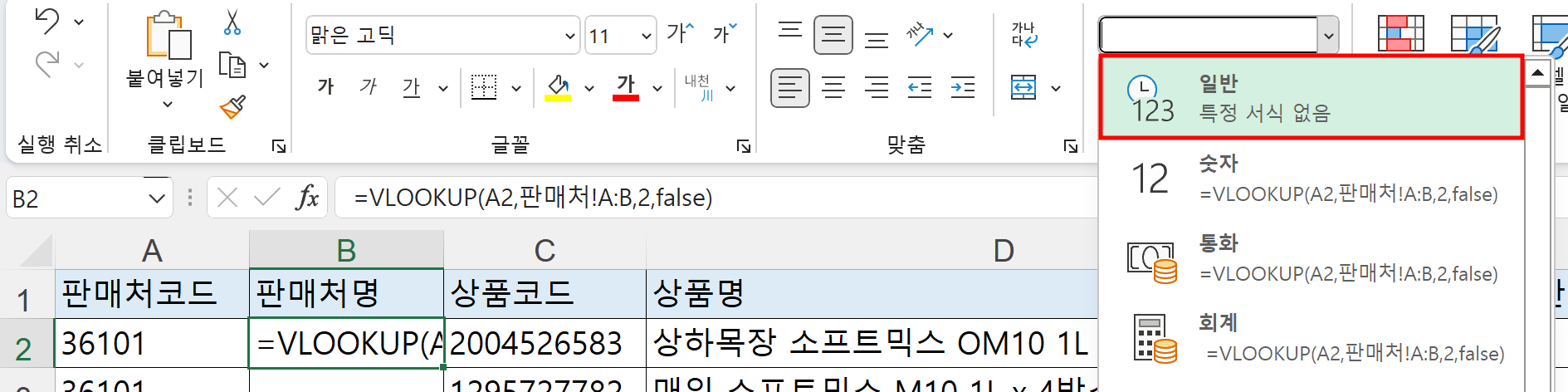Select align right icon
Screen dimensions: 1568x392
click(x=877, y=87)
